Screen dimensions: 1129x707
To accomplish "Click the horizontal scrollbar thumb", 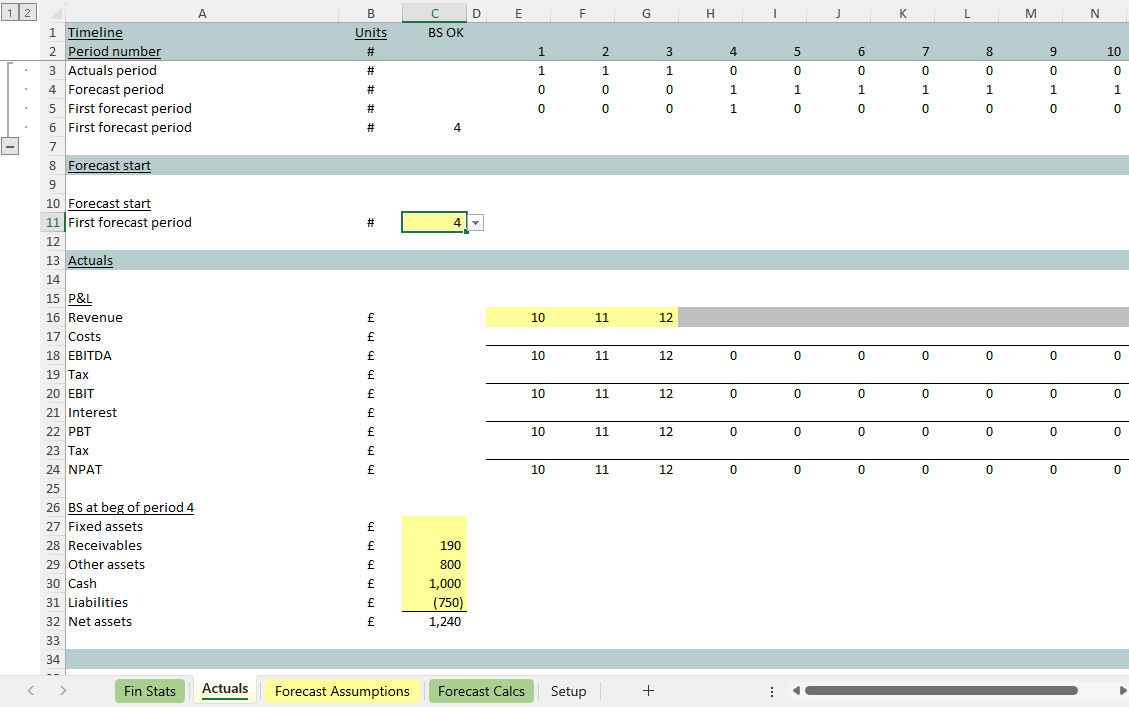I will [x=940, y=690].
